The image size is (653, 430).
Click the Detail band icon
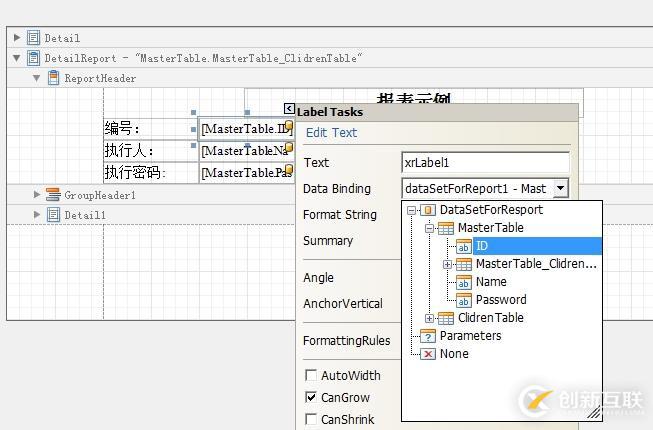pyautogui.click(x=33, y=38)
